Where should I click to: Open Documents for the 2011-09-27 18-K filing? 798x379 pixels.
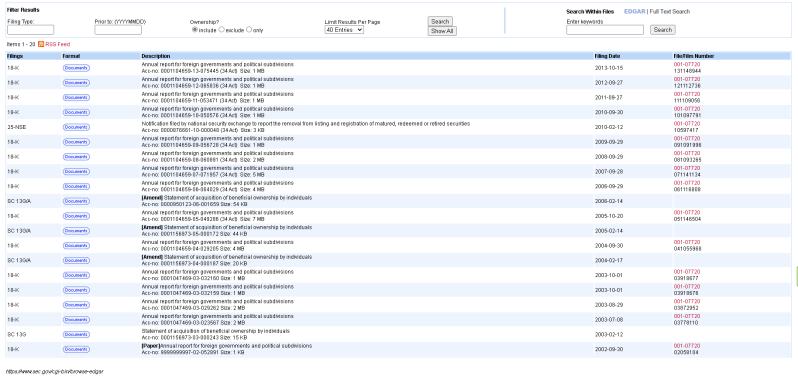(76, 97)
